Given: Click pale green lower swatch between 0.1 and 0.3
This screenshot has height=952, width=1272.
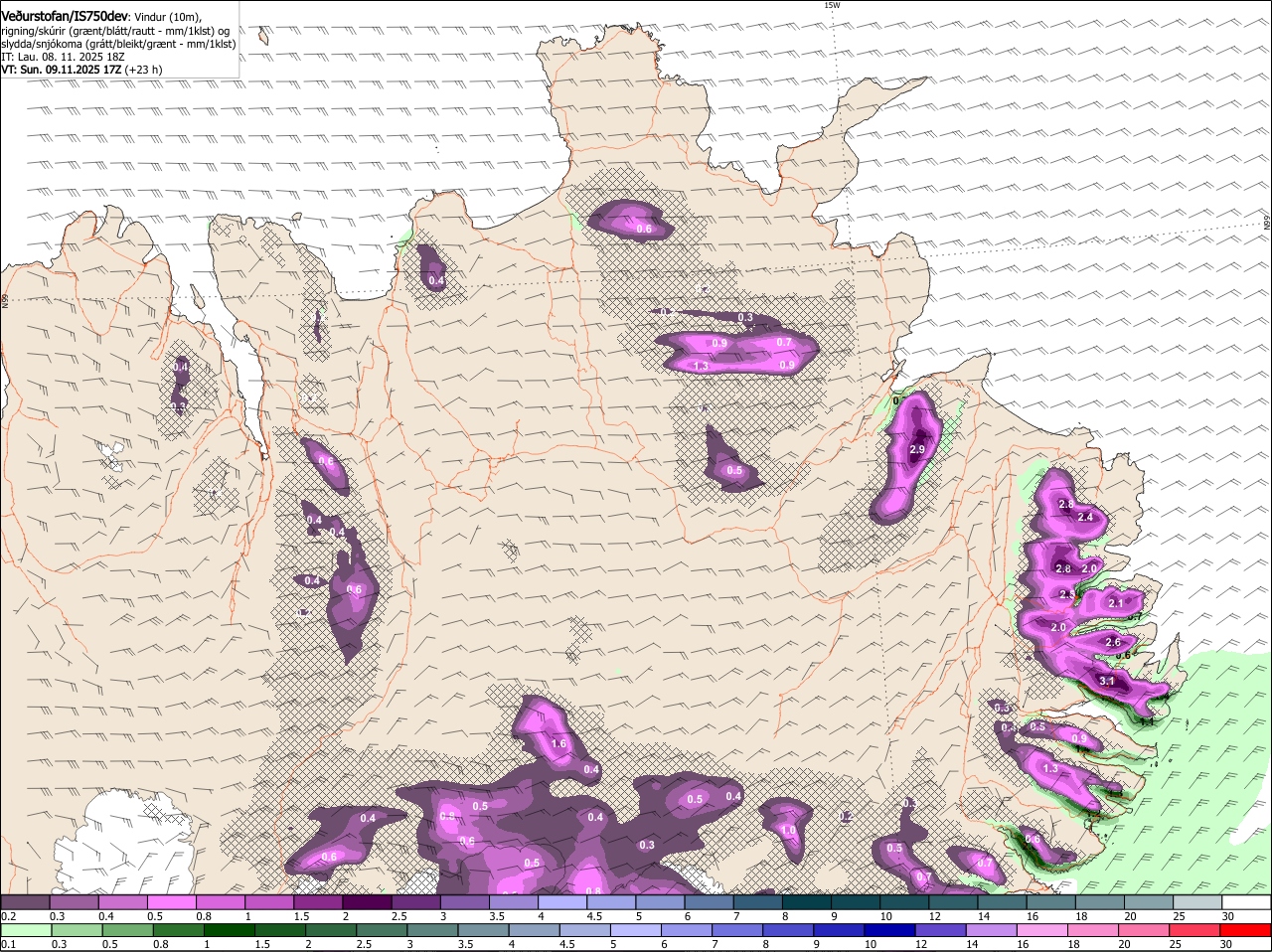Looking at the screenshot, I should (x=25, y=931).
